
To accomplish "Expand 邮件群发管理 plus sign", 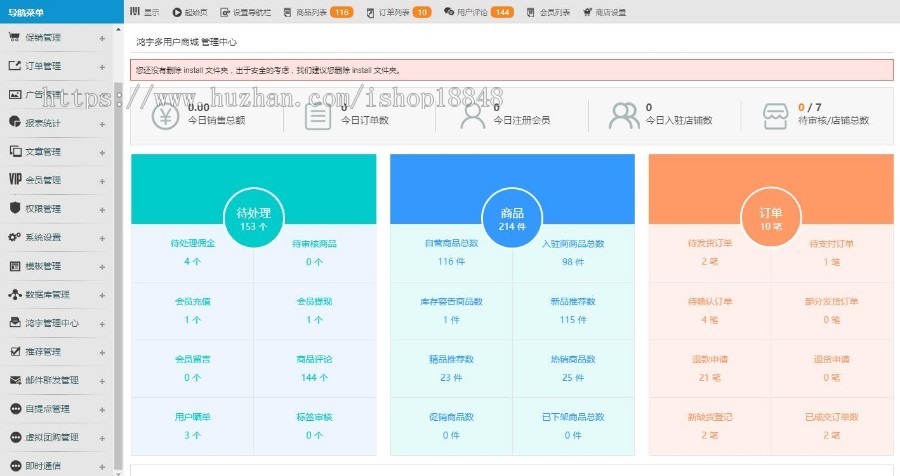I will [x=102, y=381].
